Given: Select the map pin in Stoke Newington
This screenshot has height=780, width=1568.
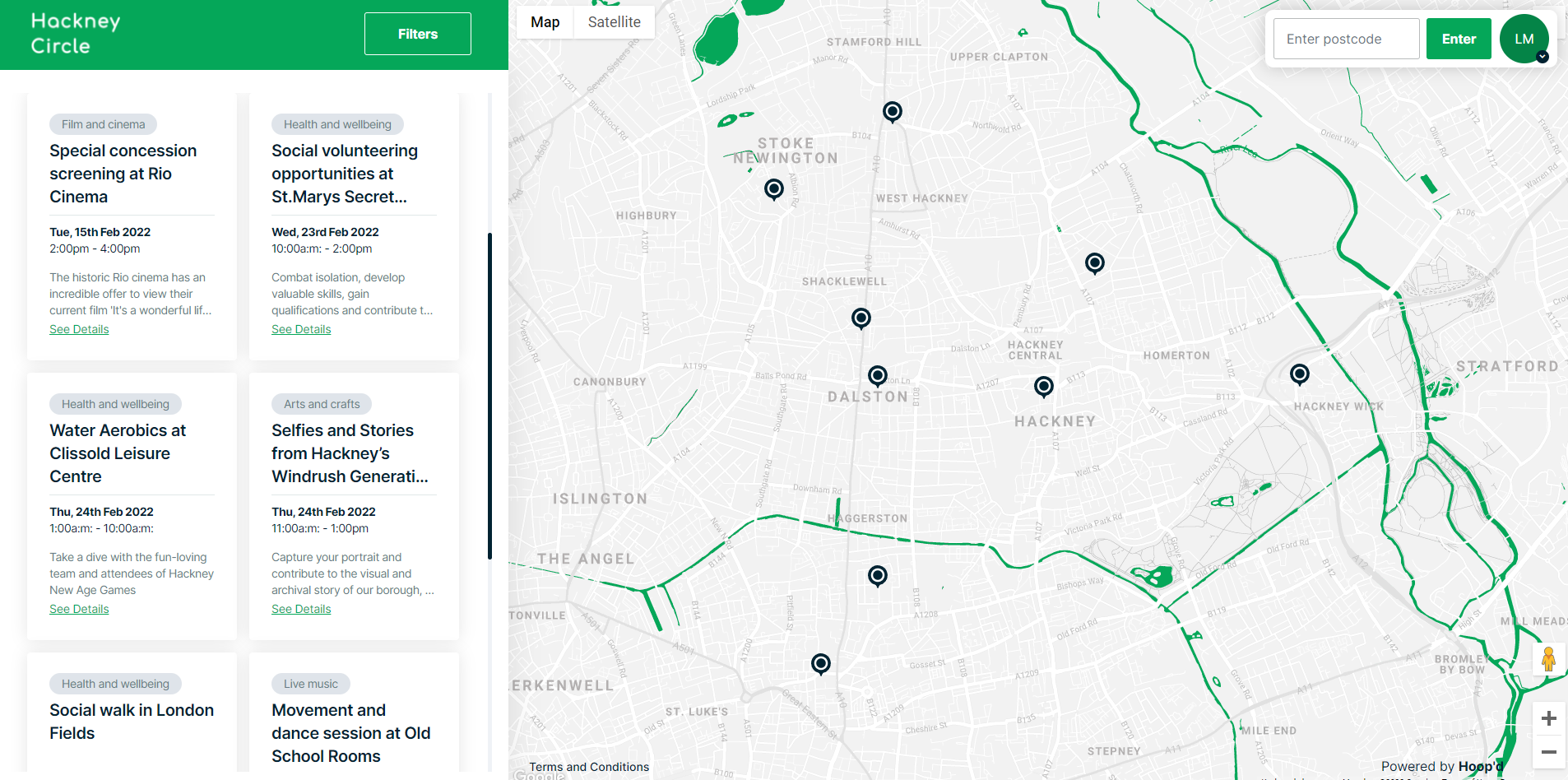Looking at the screenshot, I should [774, 189].
